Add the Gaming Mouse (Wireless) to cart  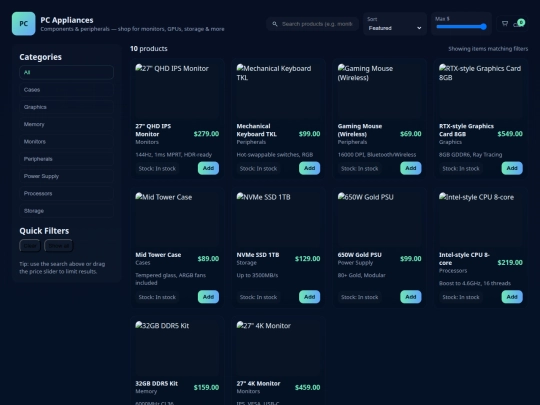[x=411, y=168]
